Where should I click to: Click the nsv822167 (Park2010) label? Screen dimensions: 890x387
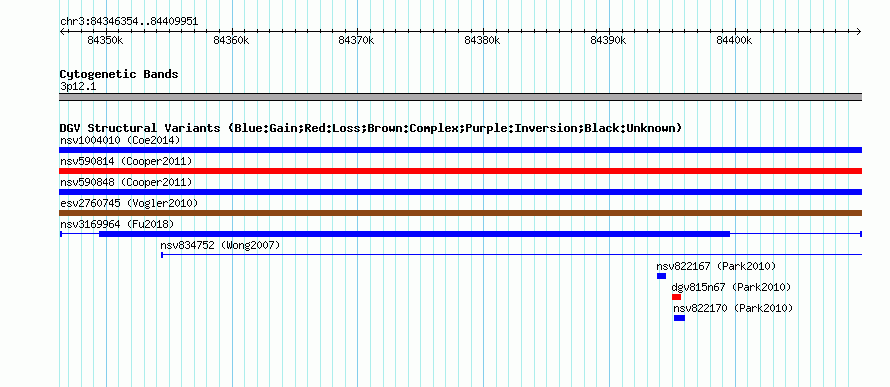pos(716,266)
